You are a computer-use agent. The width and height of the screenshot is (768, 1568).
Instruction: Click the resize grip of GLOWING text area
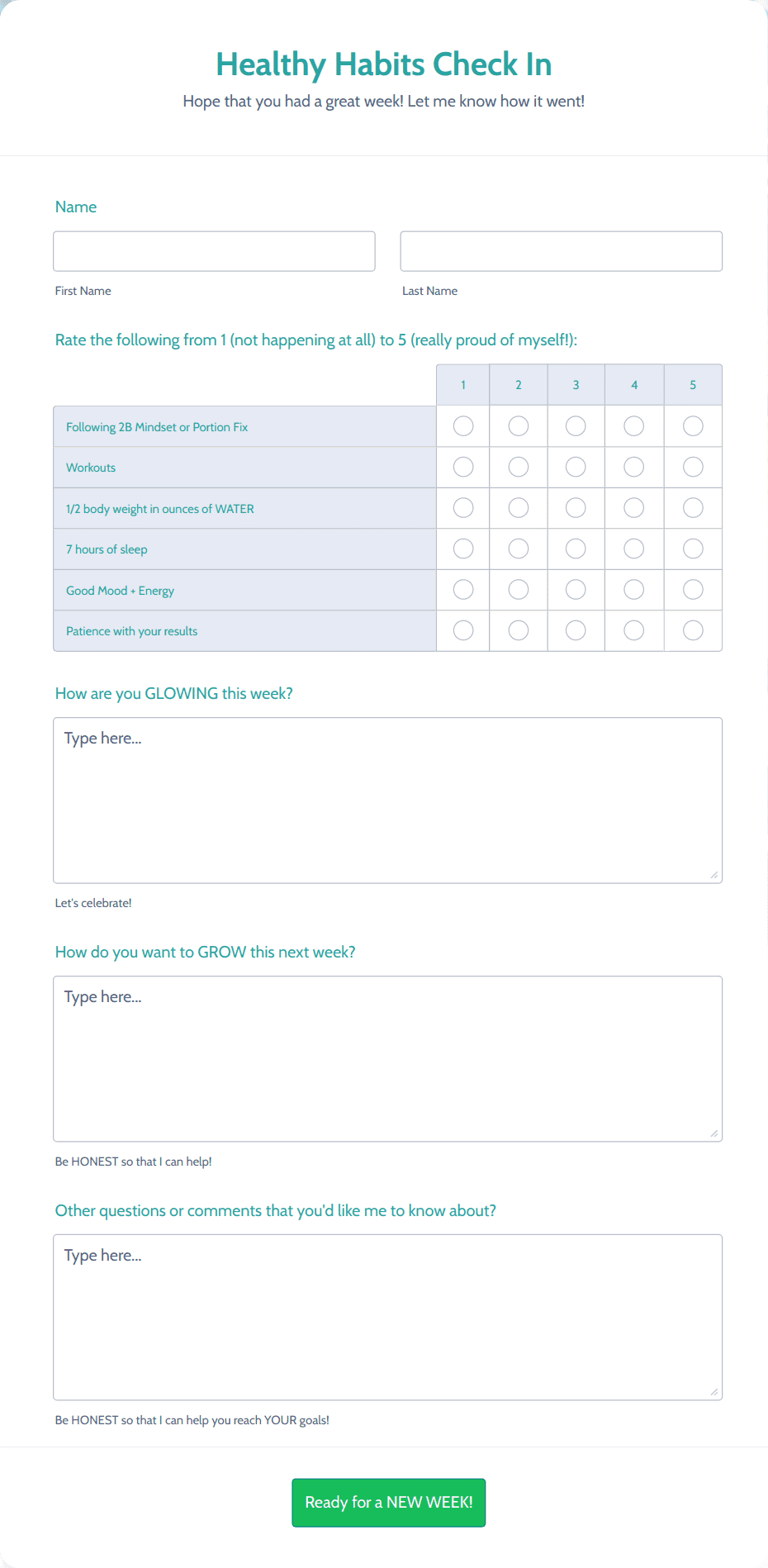713,873
